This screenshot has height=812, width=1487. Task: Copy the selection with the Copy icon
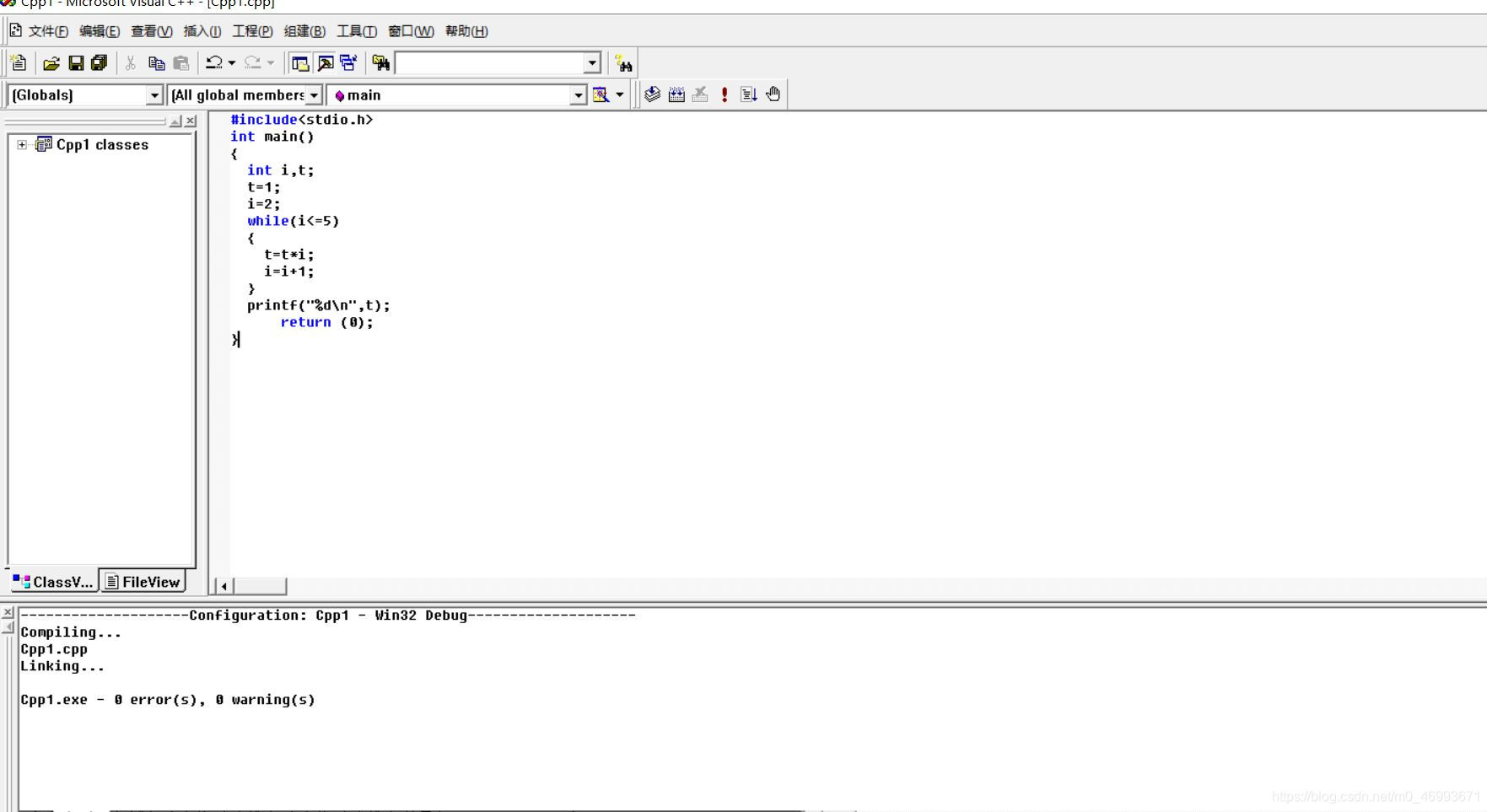pos(156,63)
